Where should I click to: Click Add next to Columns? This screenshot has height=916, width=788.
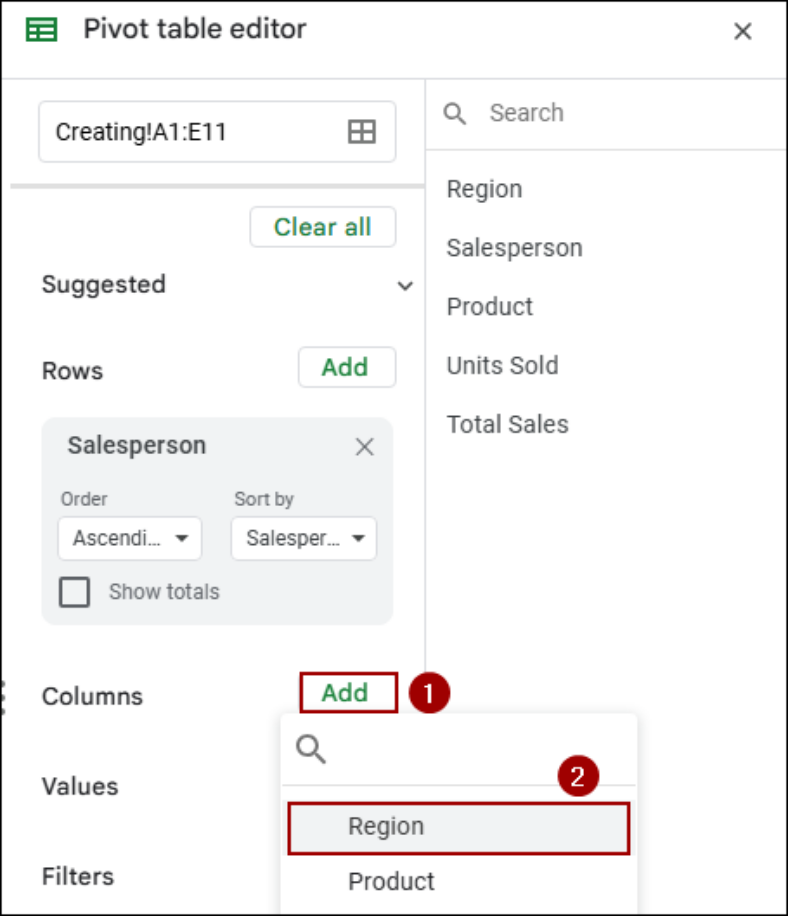(348, 693)
